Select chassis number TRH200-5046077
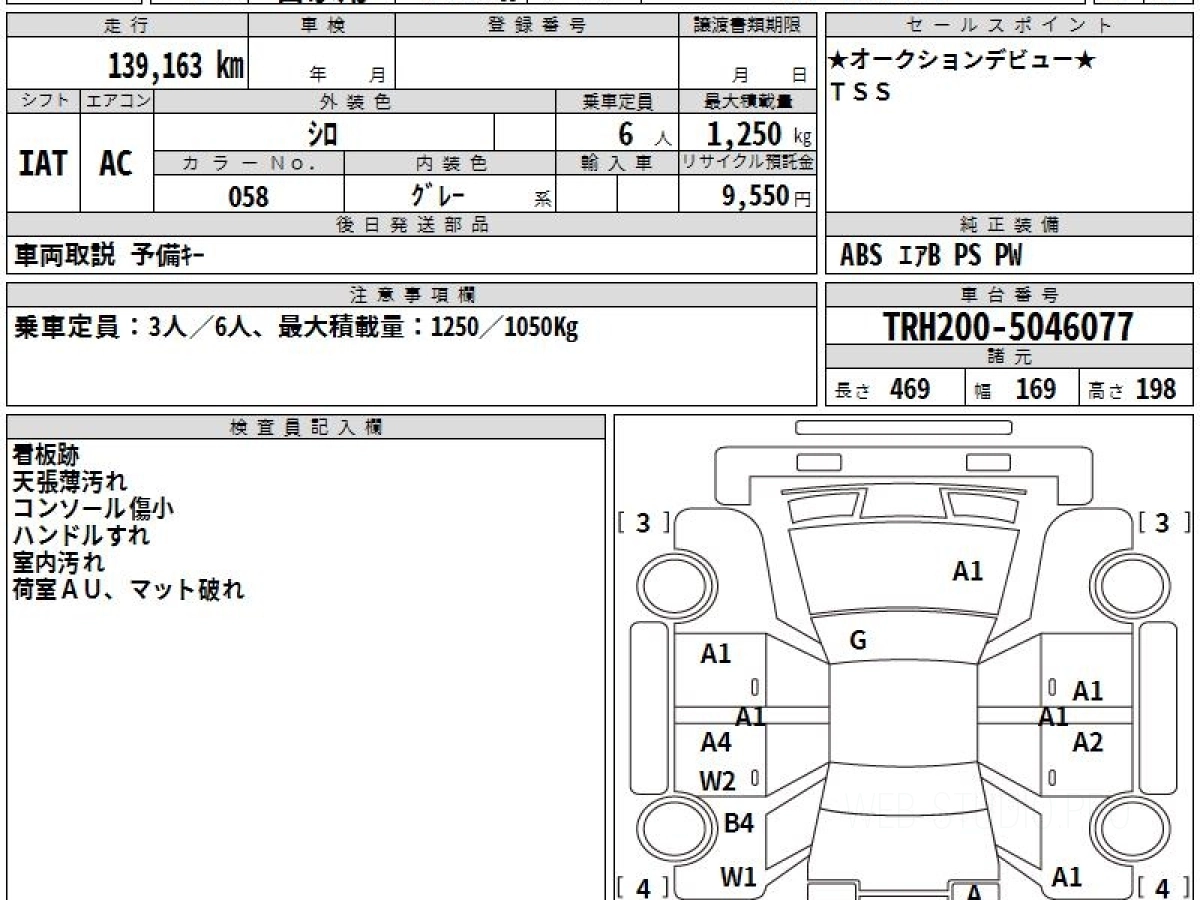 [1008, 326]
